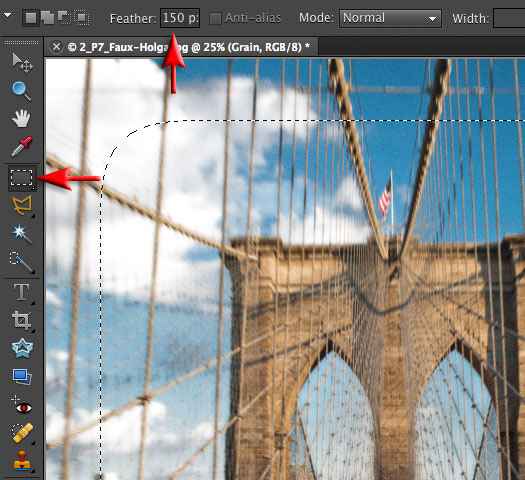
Task: Select the Magnetic Lasso tool
Action: point(22,205)
